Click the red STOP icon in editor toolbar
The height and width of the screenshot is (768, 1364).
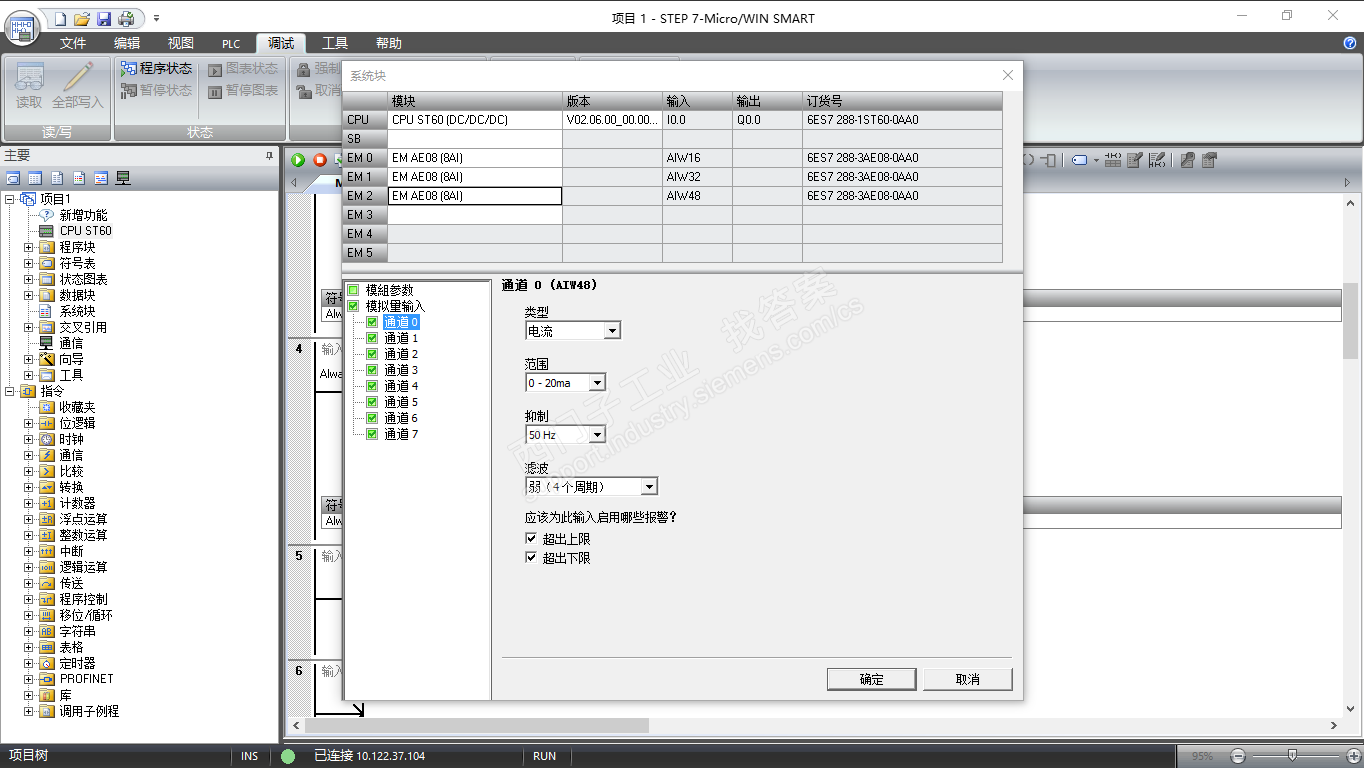pyautogui.click(x=320, y=160)
